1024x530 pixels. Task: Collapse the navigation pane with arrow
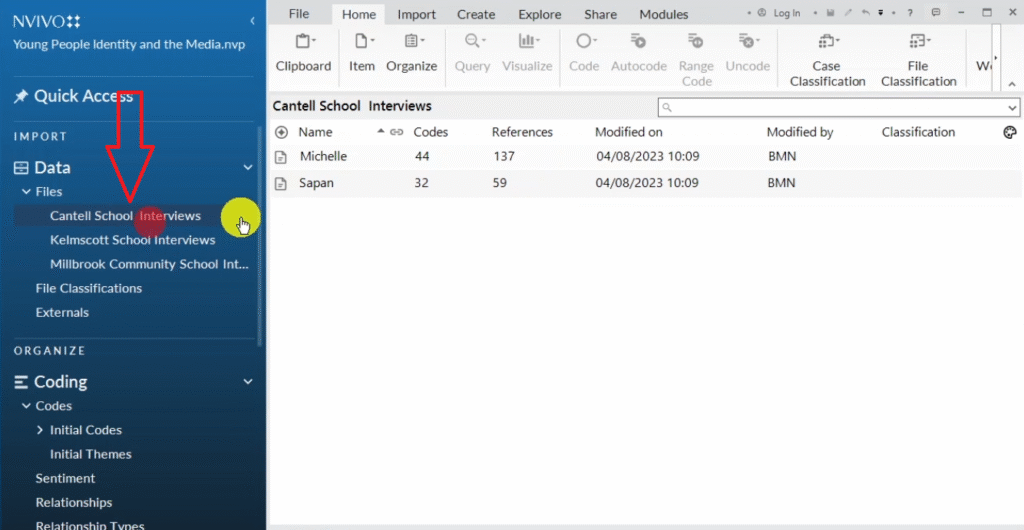point(252,20)
